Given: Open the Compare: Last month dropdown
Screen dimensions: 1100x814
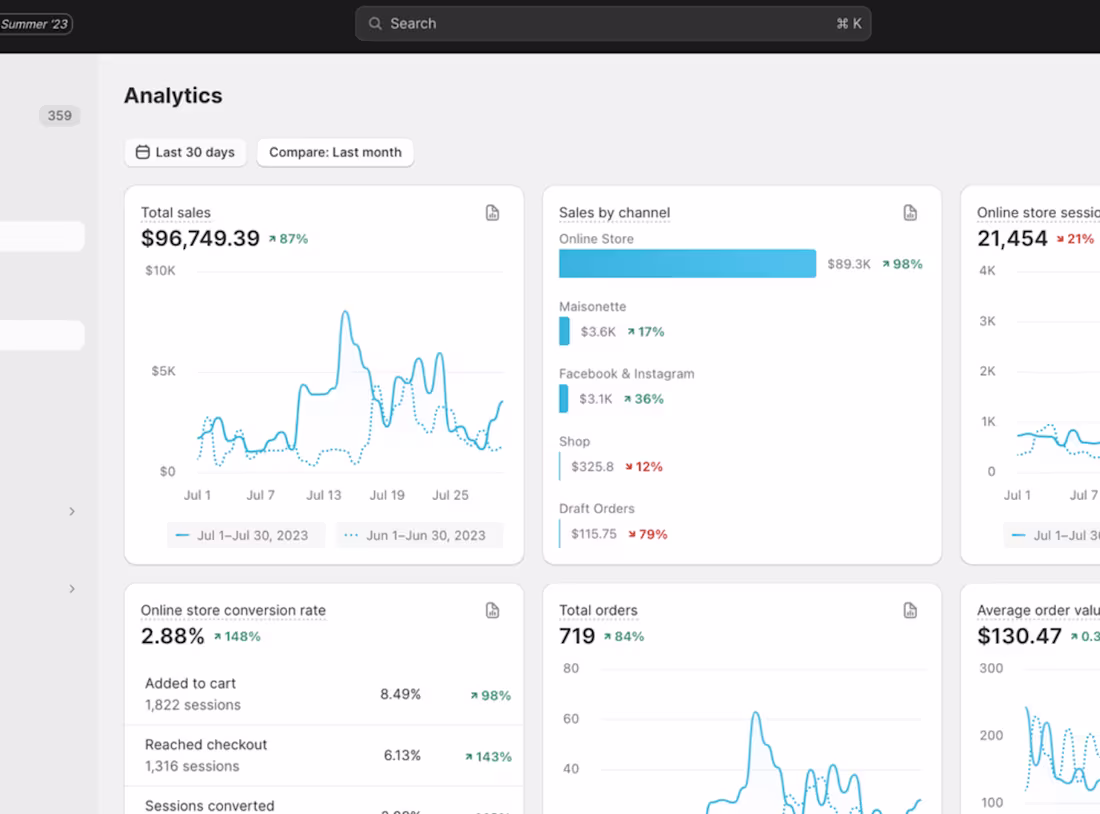Looking at the screenshot, I should click(x=335, y=152).
